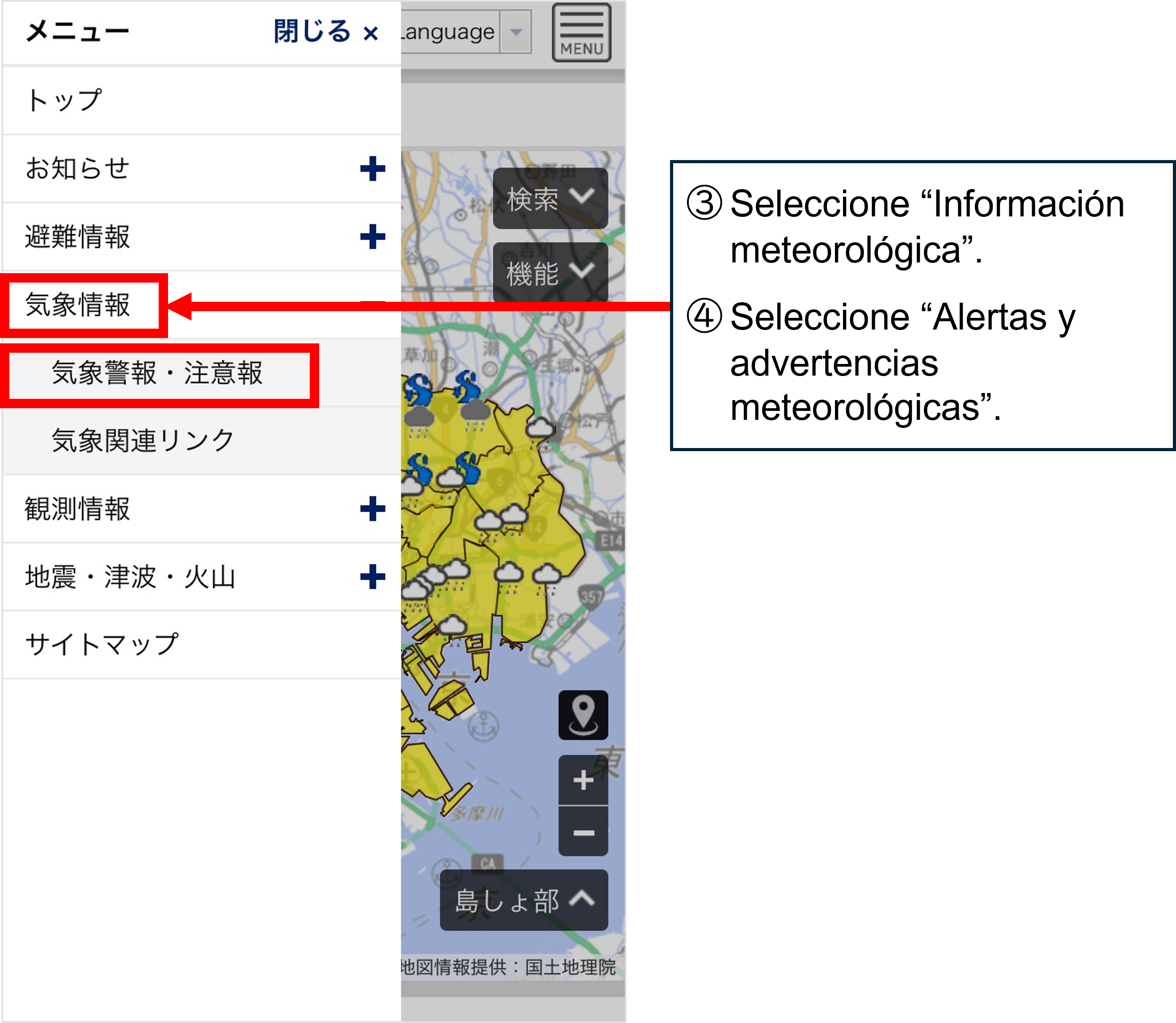This screenshot has width=1176, height=1023.
Task: Select 気象情報 menu item
Action: 78,304
